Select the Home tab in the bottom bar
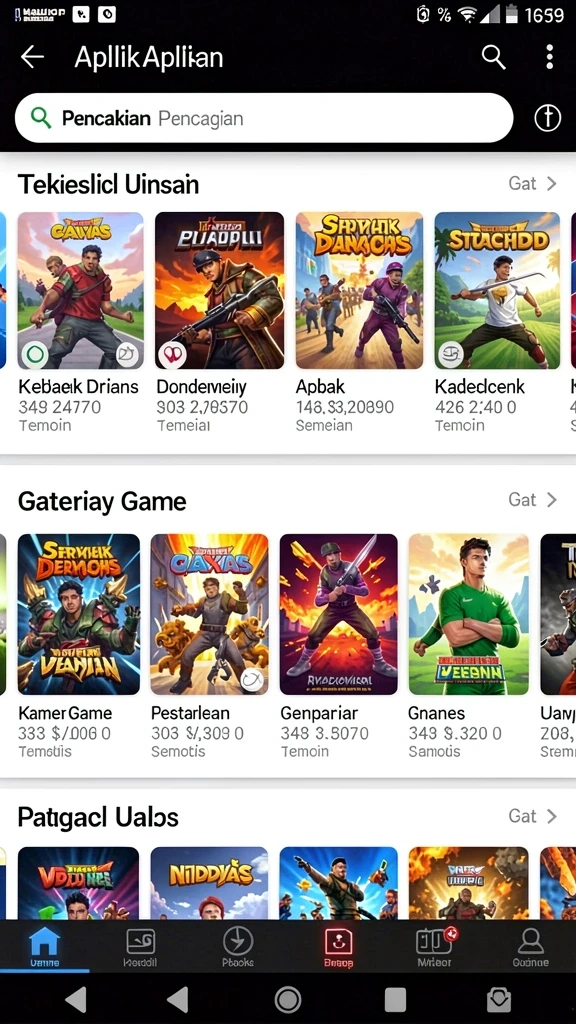 (44, 947)
